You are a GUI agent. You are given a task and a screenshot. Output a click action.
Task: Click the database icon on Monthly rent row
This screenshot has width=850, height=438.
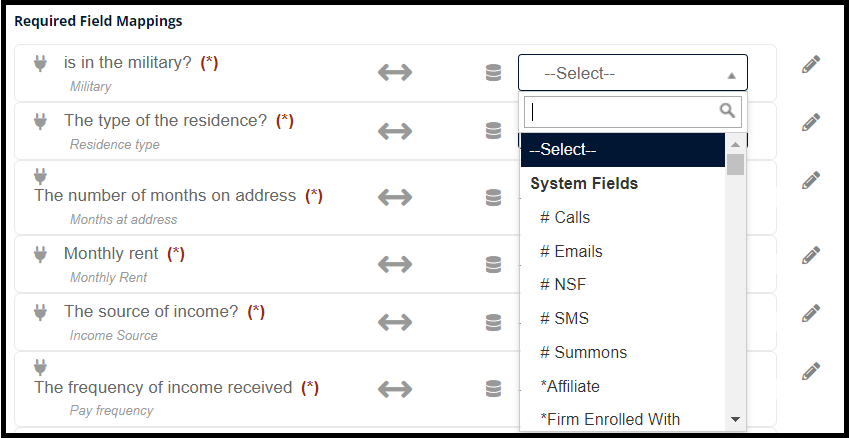[x=493, y=265]
